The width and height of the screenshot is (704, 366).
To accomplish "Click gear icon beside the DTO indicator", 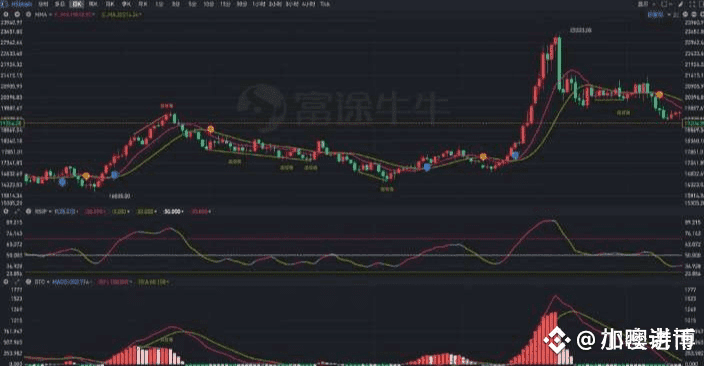I will 6,282.
